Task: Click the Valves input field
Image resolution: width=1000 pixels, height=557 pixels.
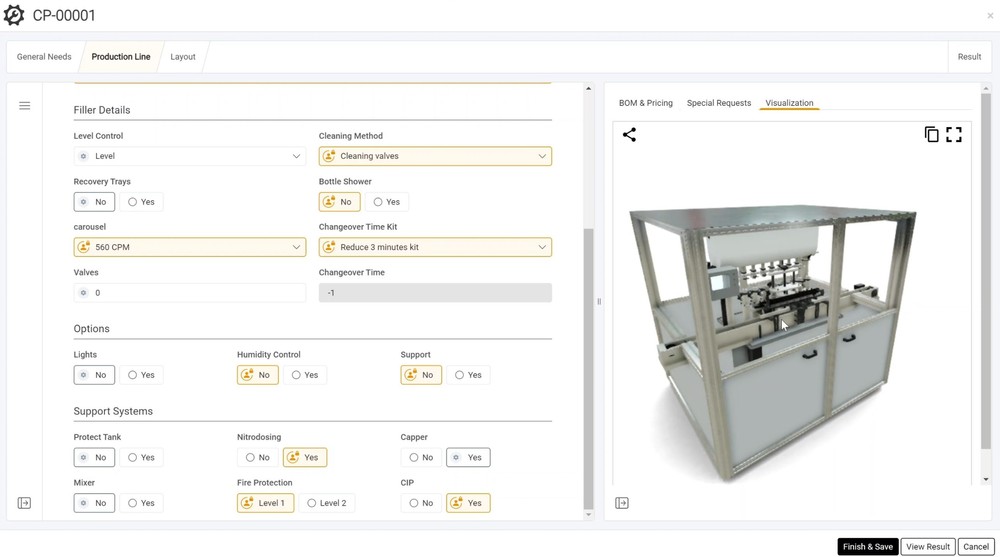Action: tap(189, 293)
